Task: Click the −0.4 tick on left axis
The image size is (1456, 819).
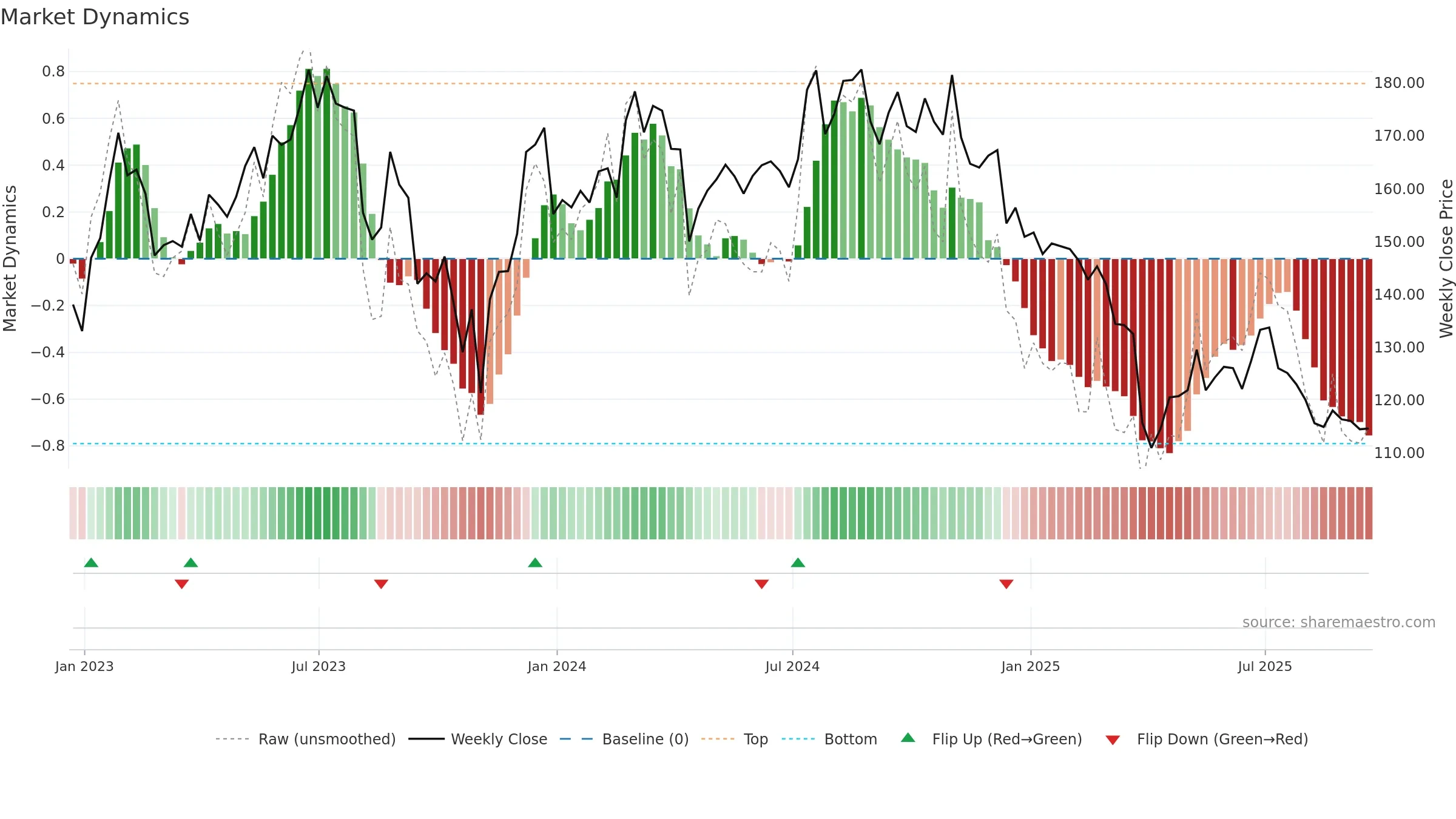Action: (48, 352)
